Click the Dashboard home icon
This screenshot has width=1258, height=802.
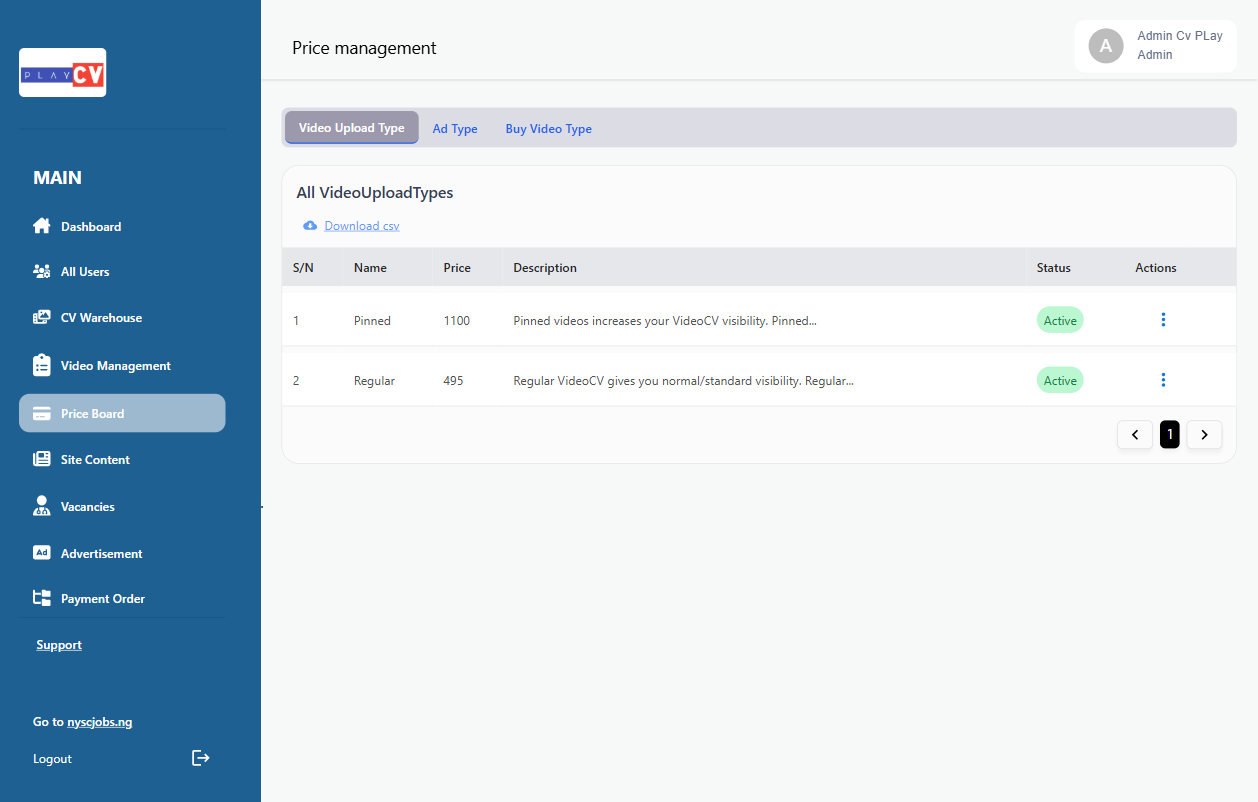pyautogui.click(x=42, y=226)
